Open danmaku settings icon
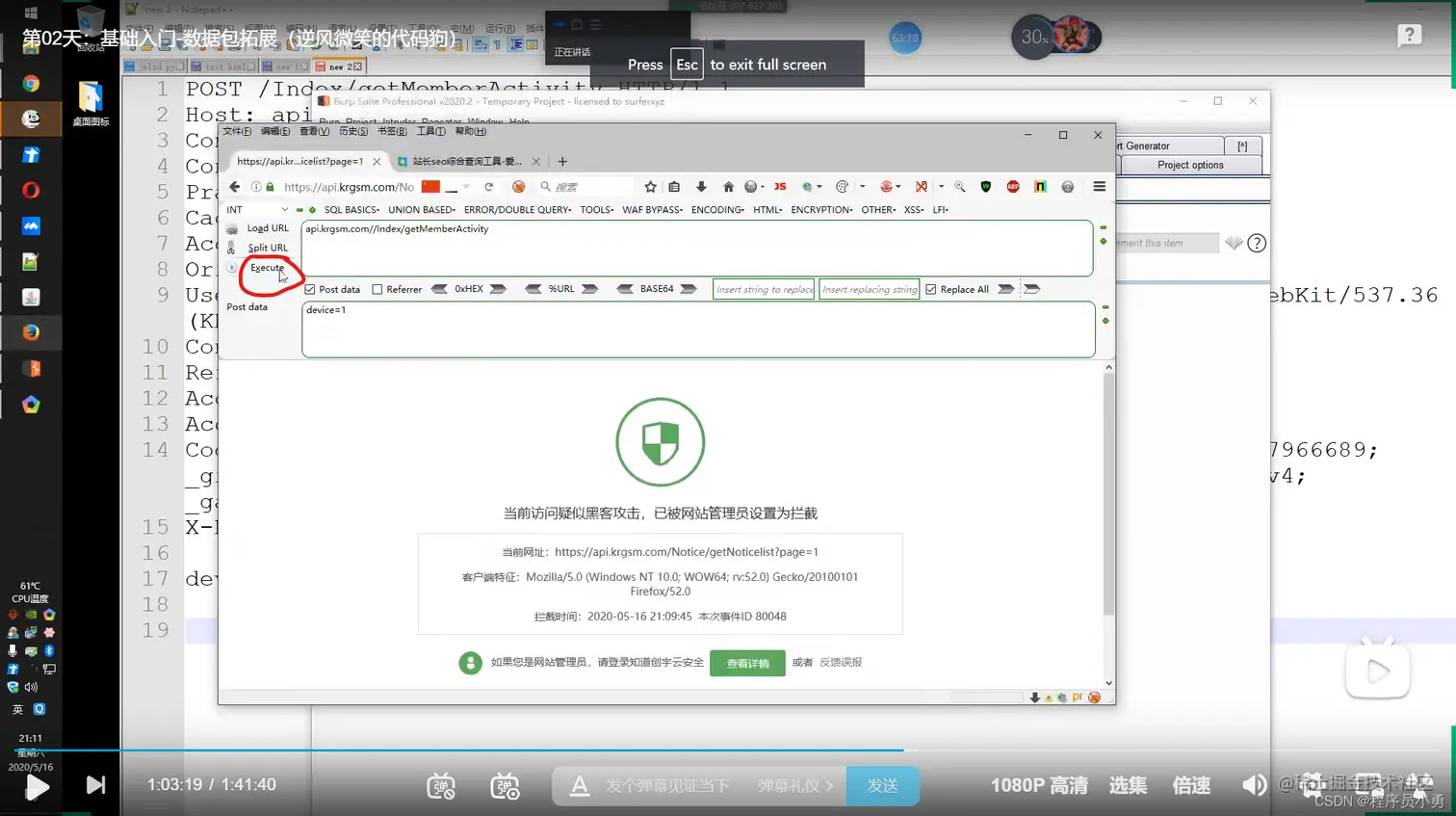Image resolution: width=1456 pixels, height=816 pixels. [x=505, y=786]
